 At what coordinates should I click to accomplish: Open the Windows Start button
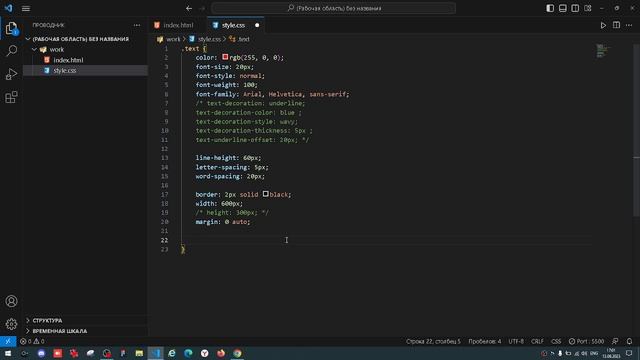(8, 353)
